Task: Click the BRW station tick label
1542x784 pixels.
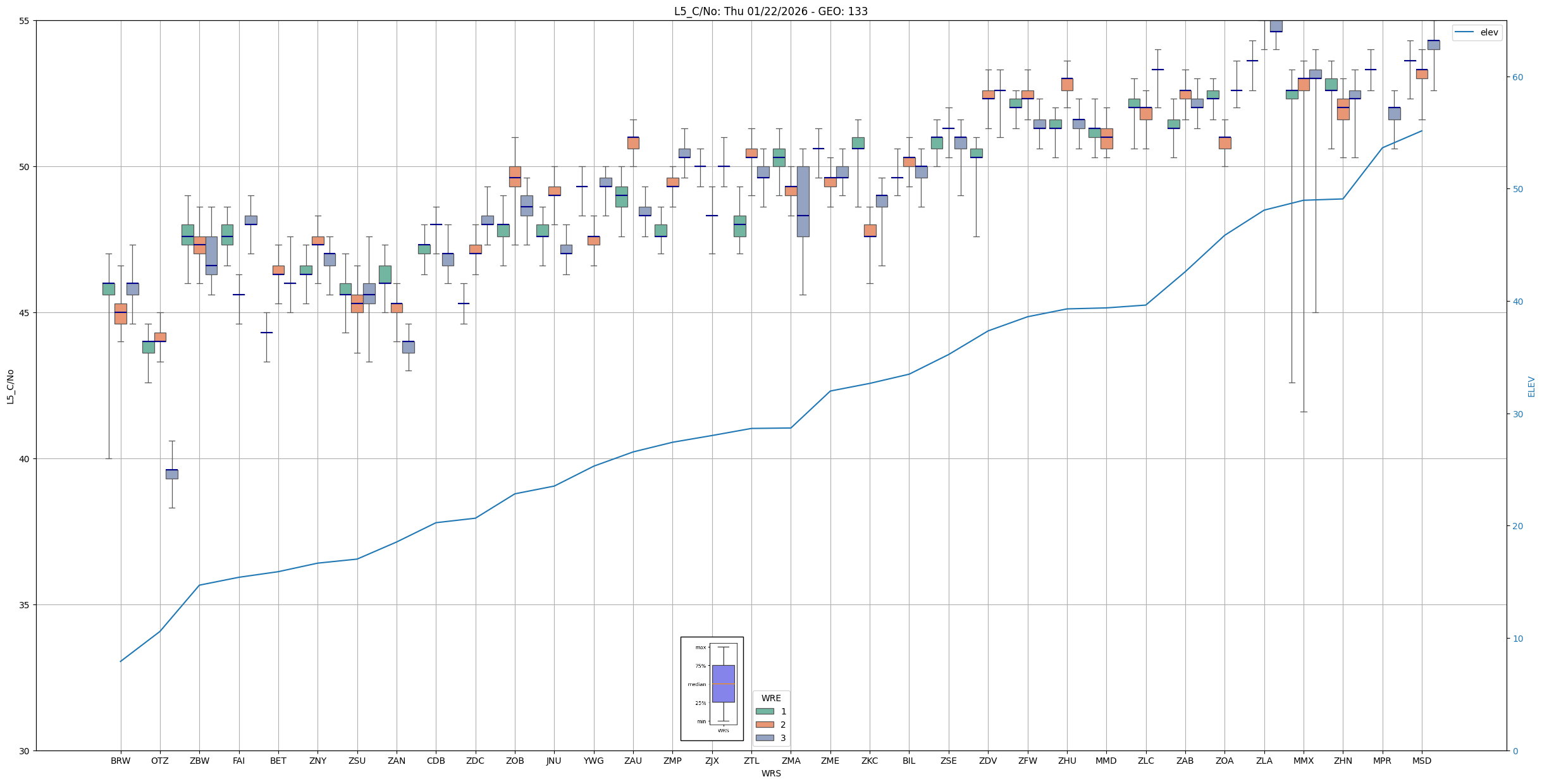Action: (120, 761)
